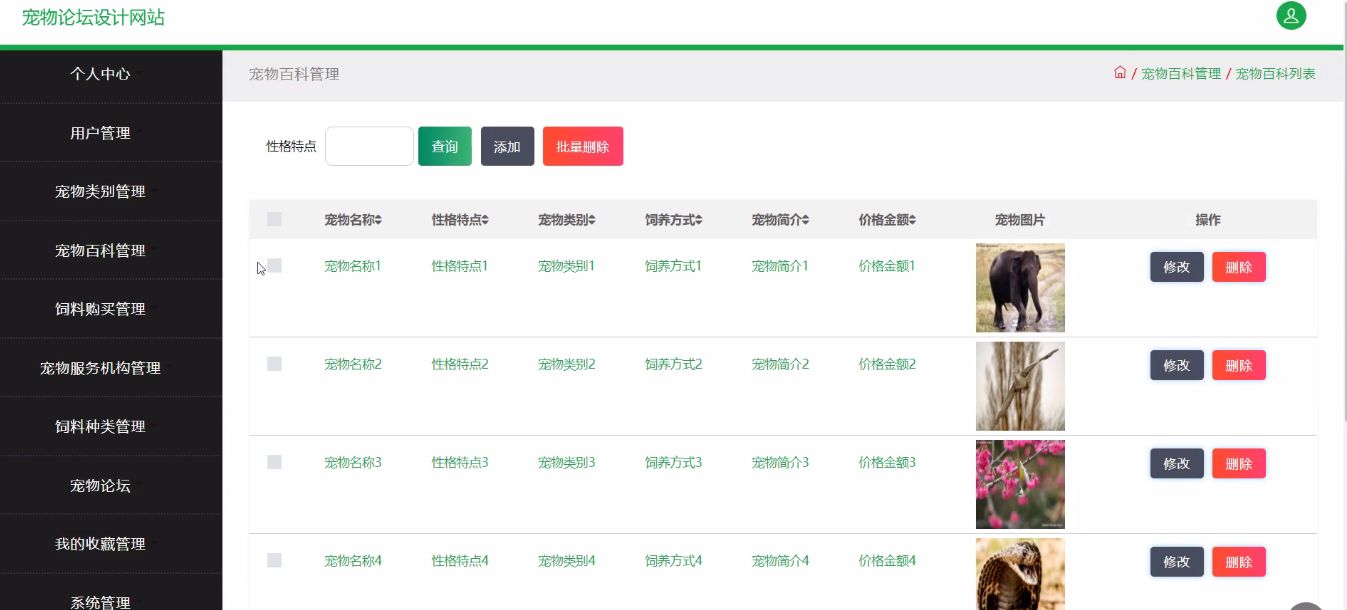Sort by the 宠物类别 column arrows
Image resolution: width=1347 pixels, height=610 pixels.
click(592, 220)
